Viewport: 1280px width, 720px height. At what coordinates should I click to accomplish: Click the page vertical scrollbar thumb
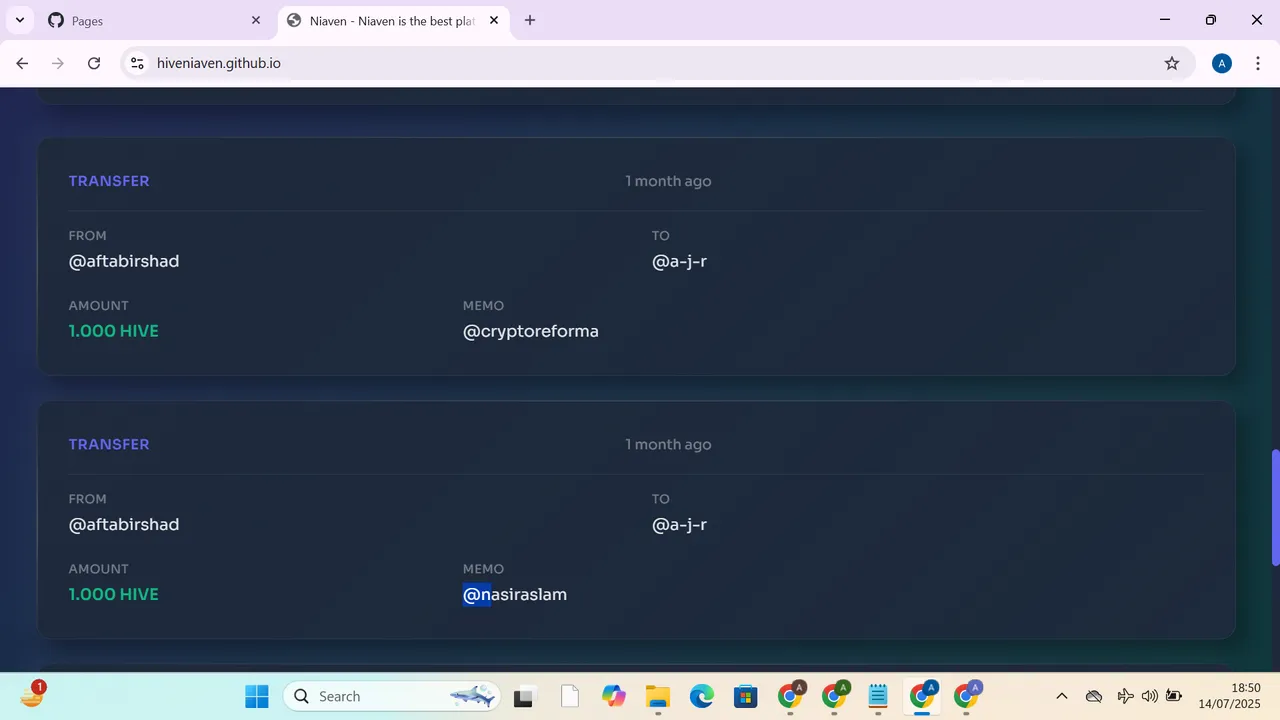(x=1275, y=508)
